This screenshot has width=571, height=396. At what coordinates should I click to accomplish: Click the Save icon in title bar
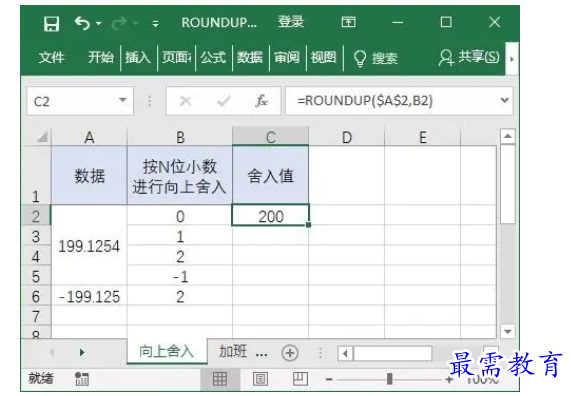point(51,24)
